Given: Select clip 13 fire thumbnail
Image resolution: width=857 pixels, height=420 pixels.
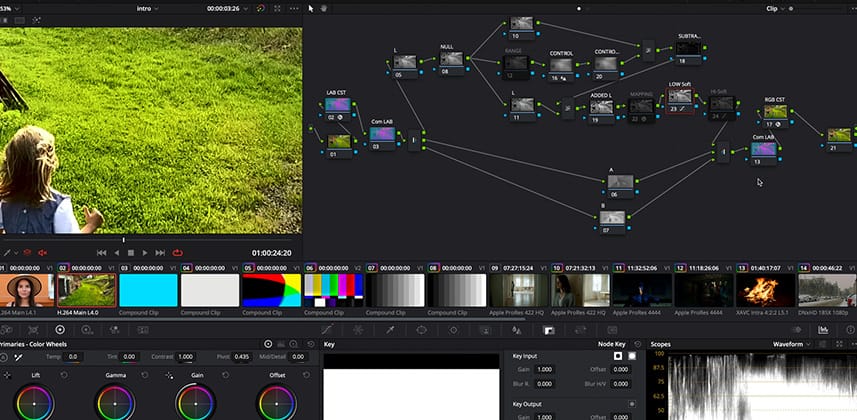Looking at the screenshot, I should pyautogui.click(x=765, y=290).
